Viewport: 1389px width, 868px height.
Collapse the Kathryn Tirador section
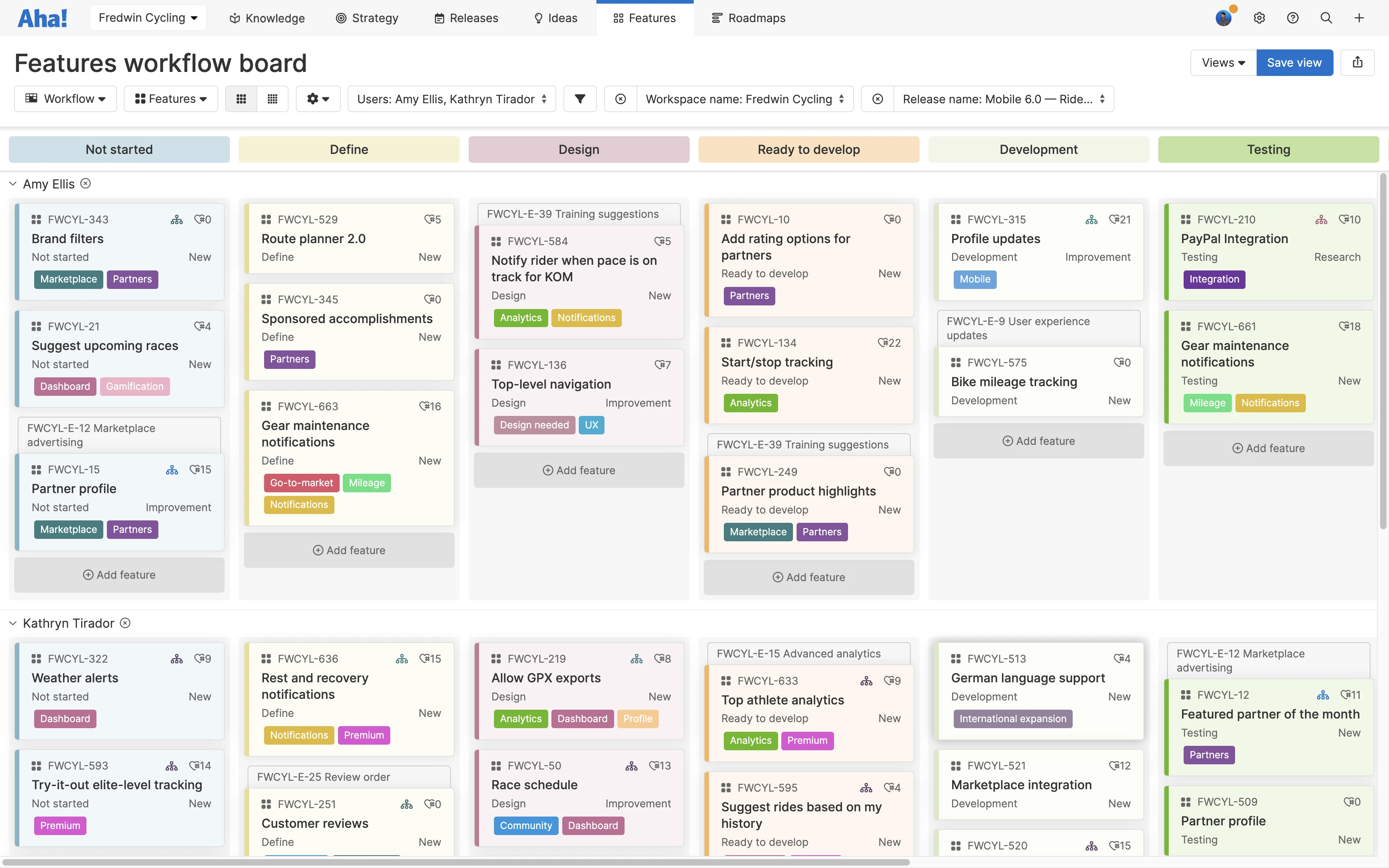(12, 623)
